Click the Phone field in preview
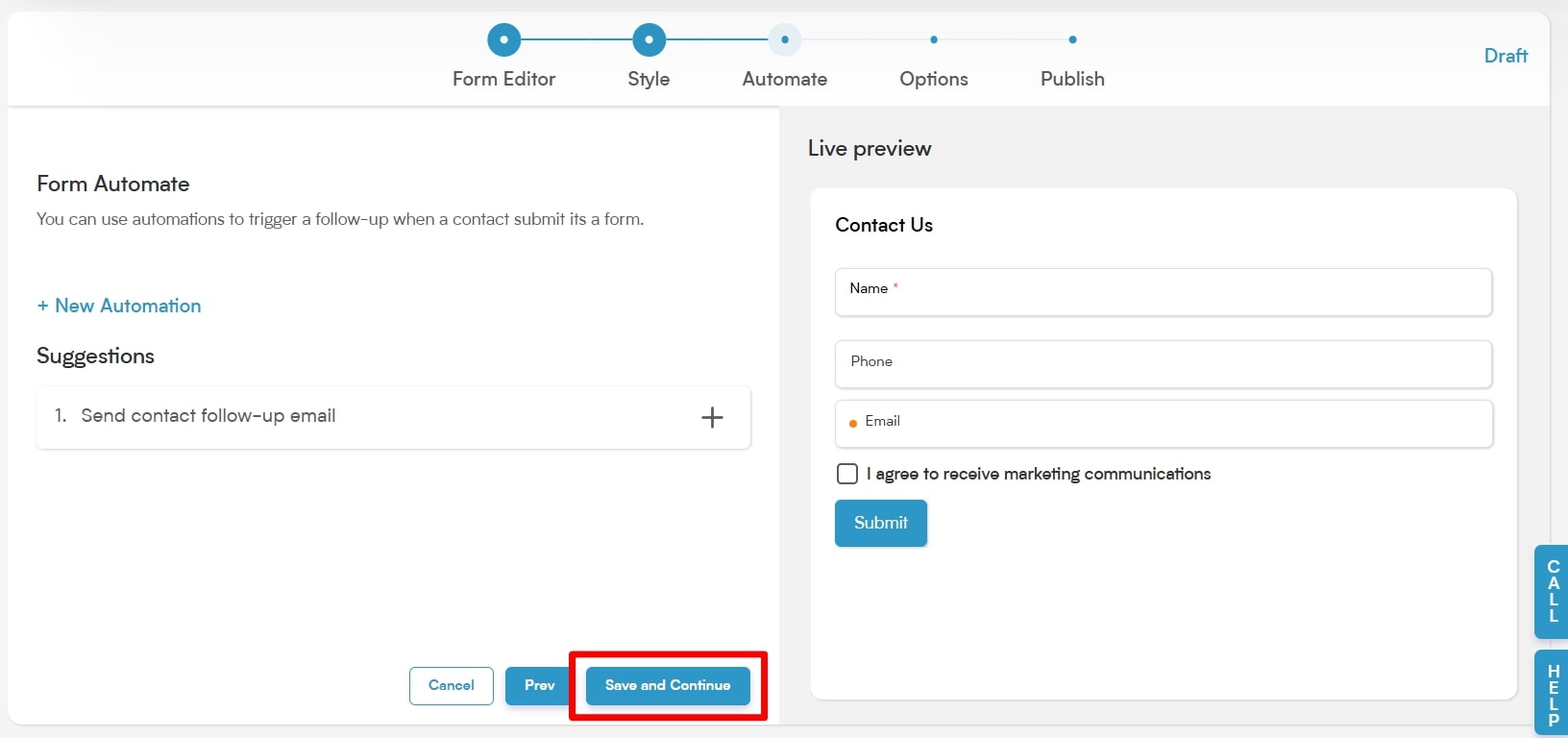The image size is (1568, 738). click(1164, 364)
